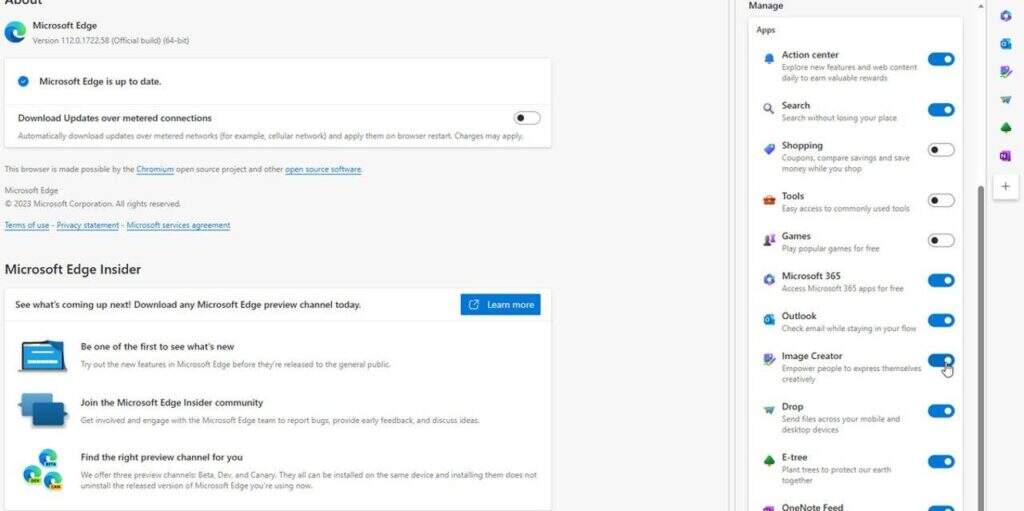
Task: Click the E-tree label text
Action: click(794, 457)
